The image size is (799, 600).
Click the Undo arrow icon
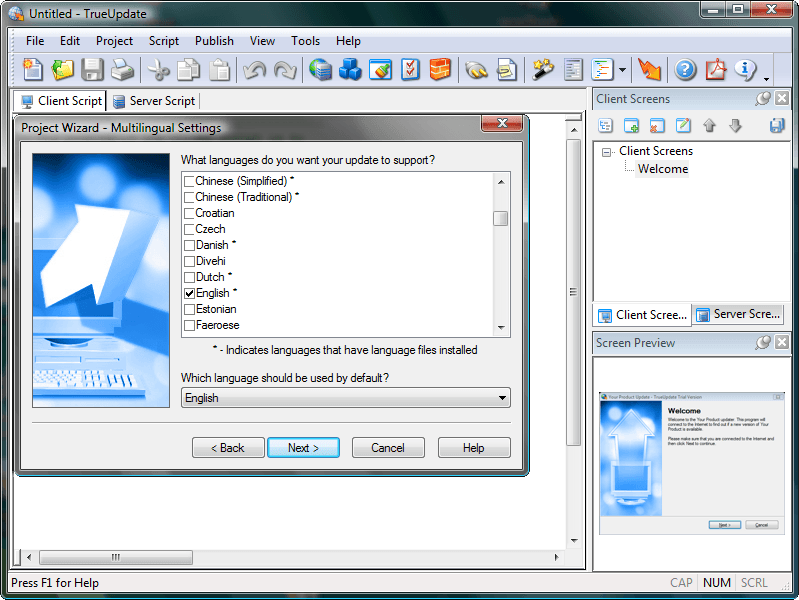click(x=254, y=70)
